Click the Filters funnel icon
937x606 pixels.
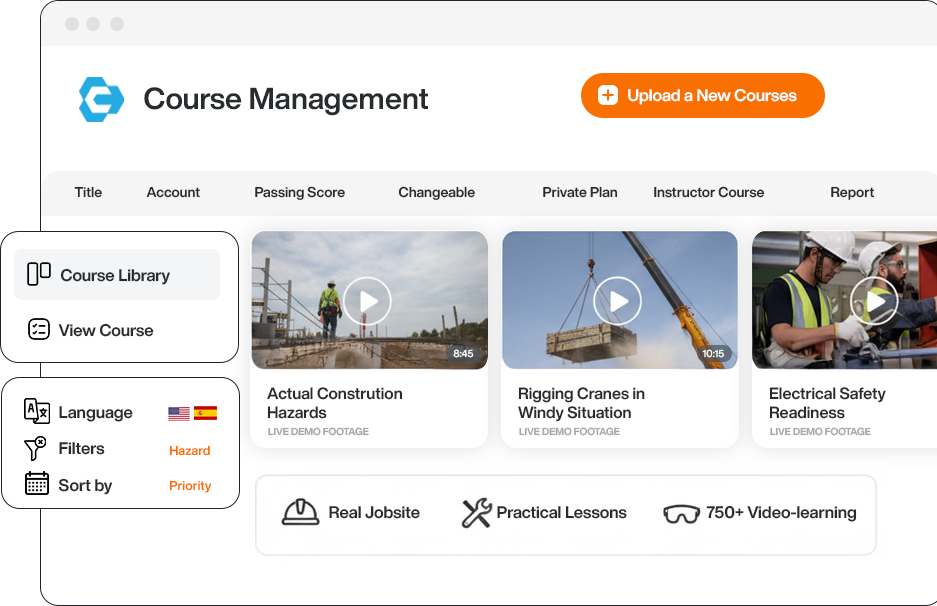coord(36,448)
